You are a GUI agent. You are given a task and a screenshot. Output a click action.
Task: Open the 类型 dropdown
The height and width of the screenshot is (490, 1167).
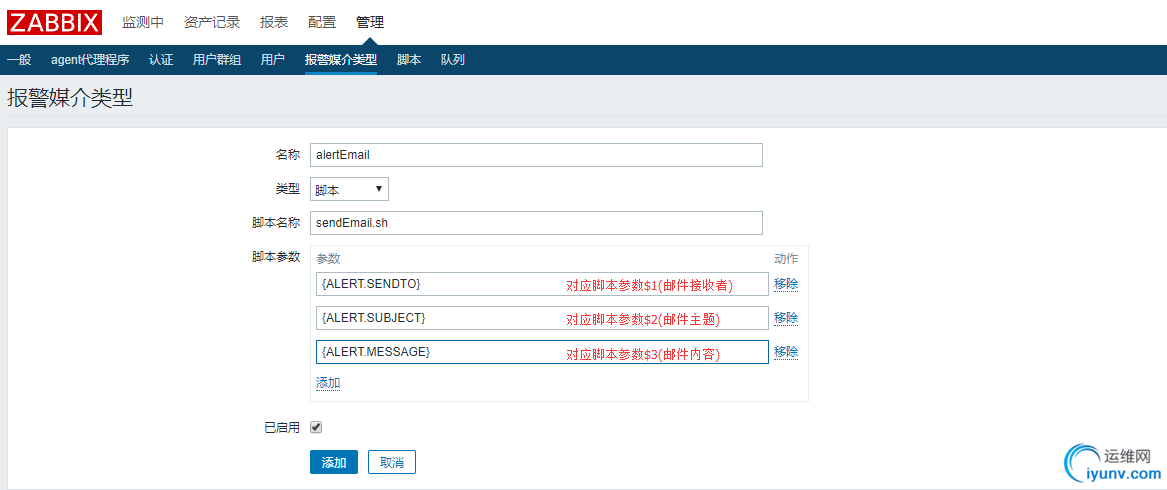[x=349, y=189]
